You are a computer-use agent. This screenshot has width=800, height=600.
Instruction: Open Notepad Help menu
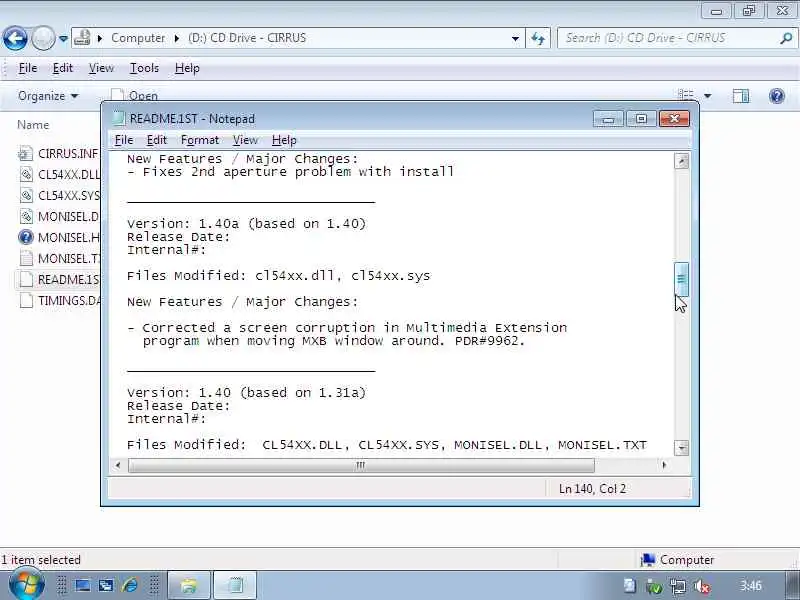284,140
